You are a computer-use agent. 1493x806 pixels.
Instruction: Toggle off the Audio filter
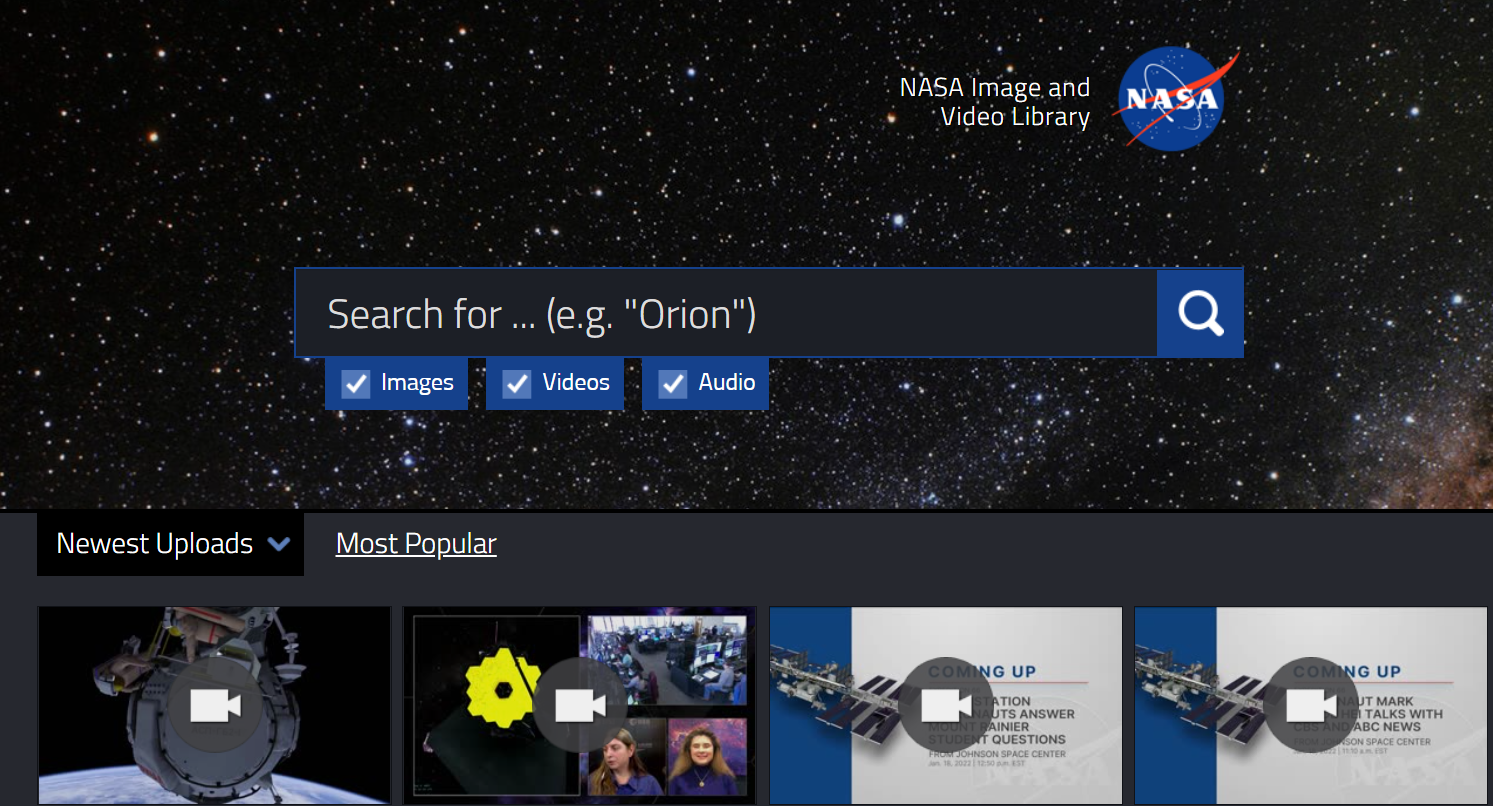[x=672, y=383]
